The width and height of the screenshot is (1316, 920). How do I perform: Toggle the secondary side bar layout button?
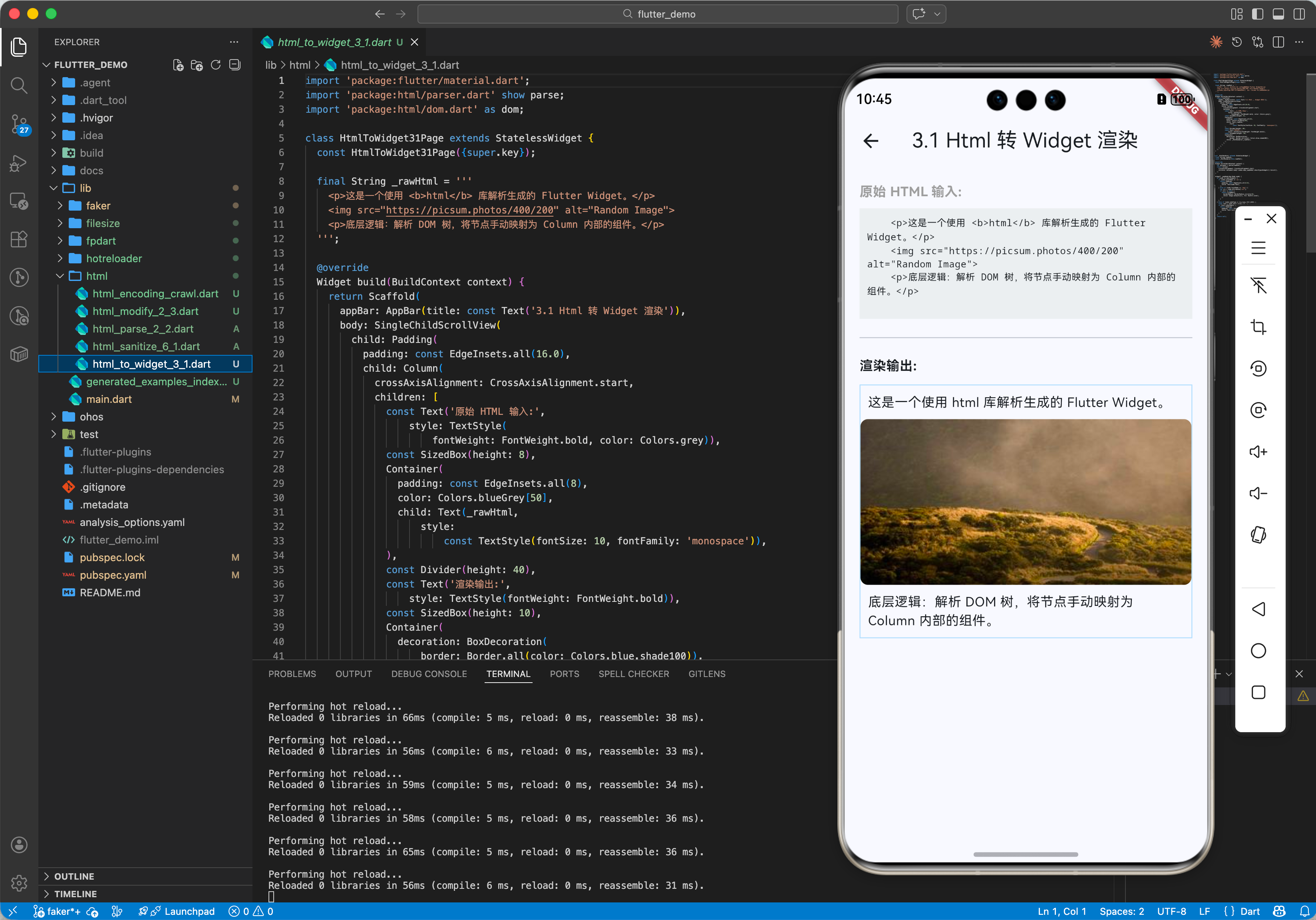click(x=1299, y=14)
